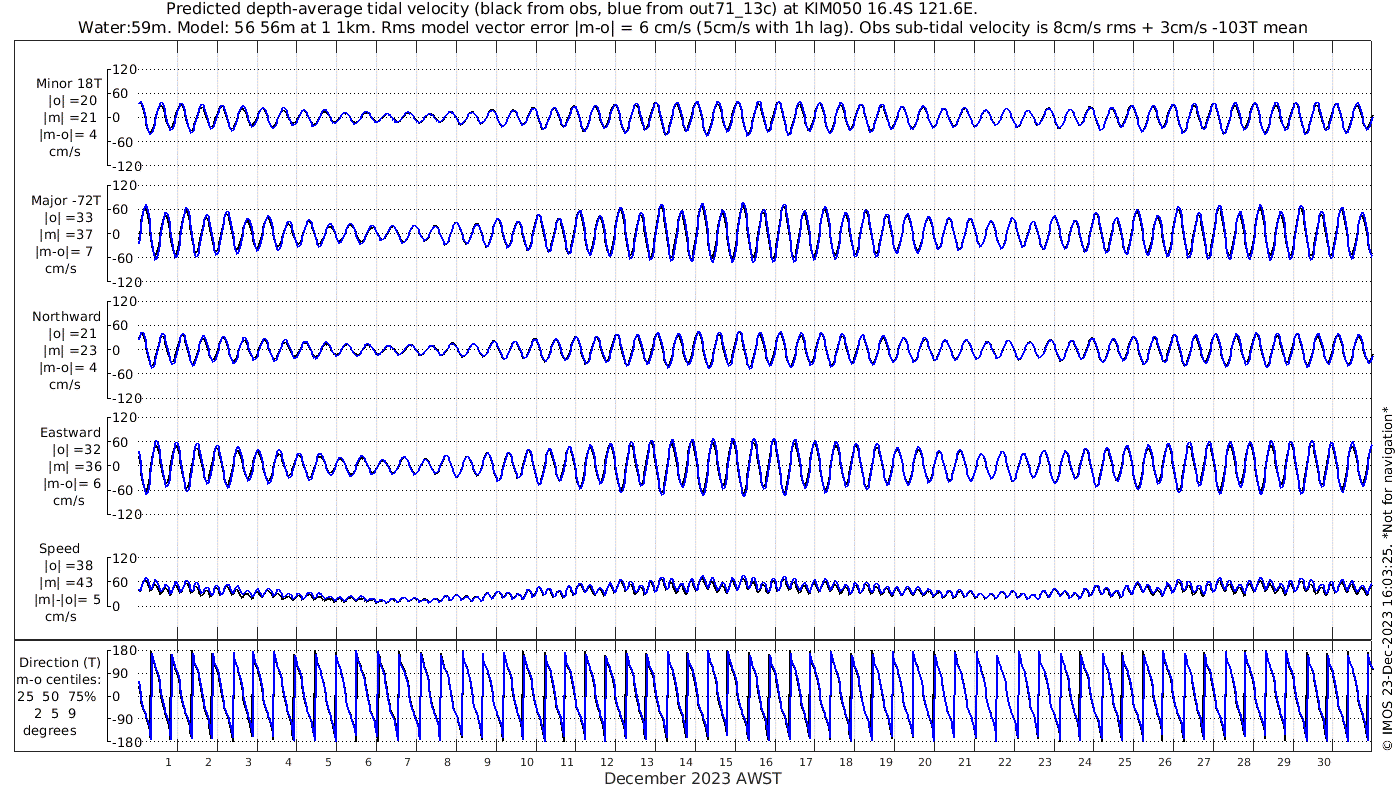Click '|m-o|= 7' in Major panel

coord(66,251)
